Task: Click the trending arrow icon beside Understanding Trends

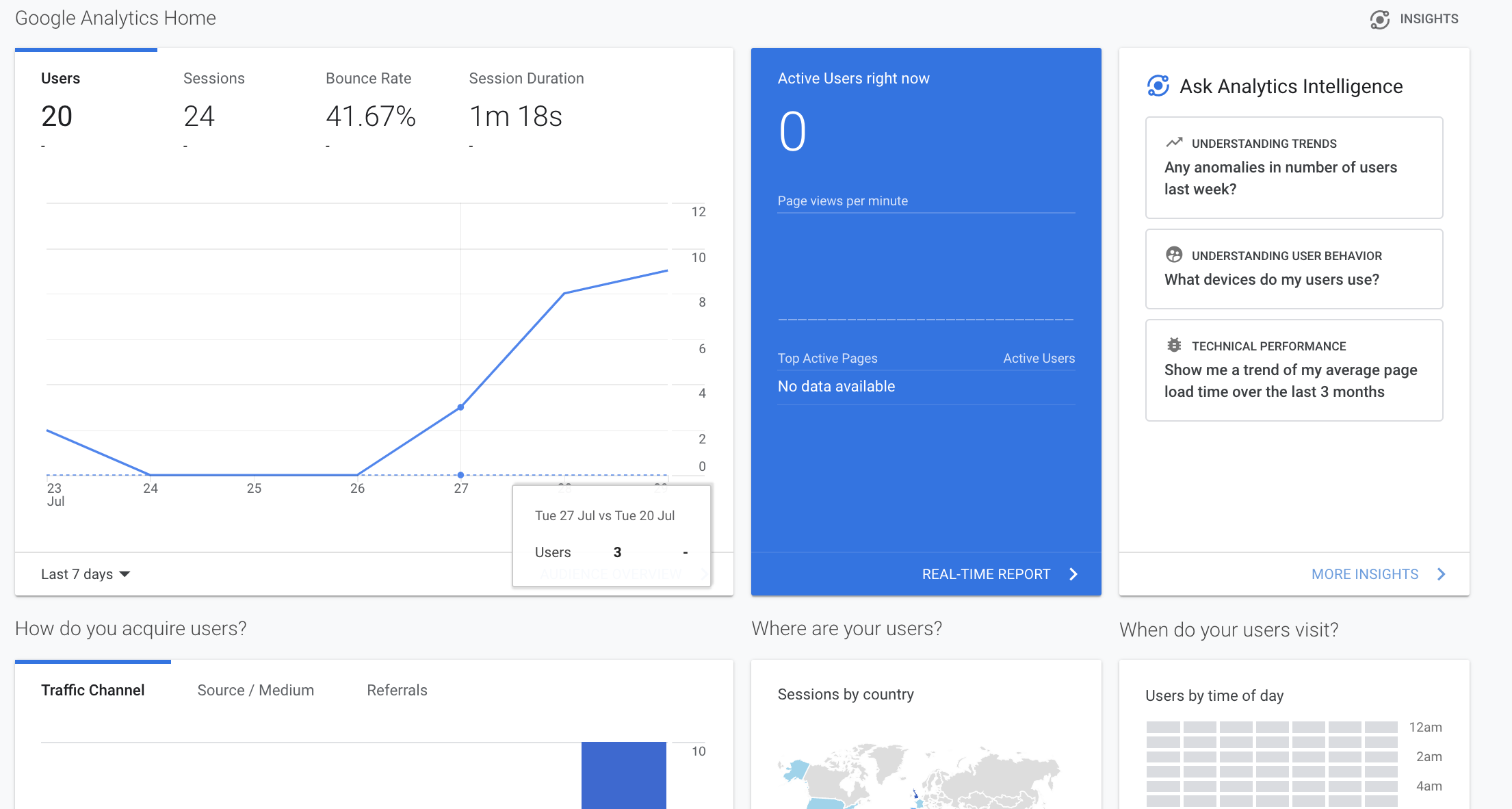Action: [x=1174, y=142]
